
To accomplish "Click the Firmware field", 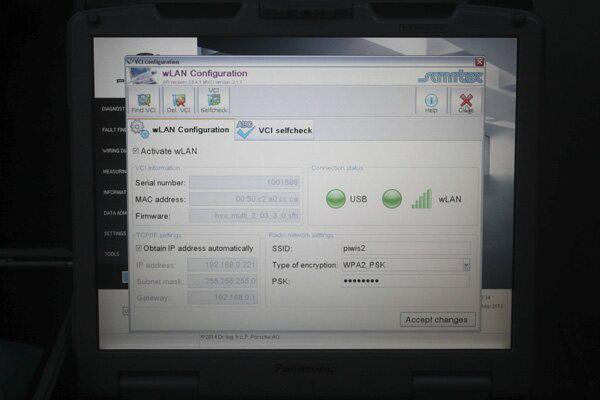I will 245,216.
